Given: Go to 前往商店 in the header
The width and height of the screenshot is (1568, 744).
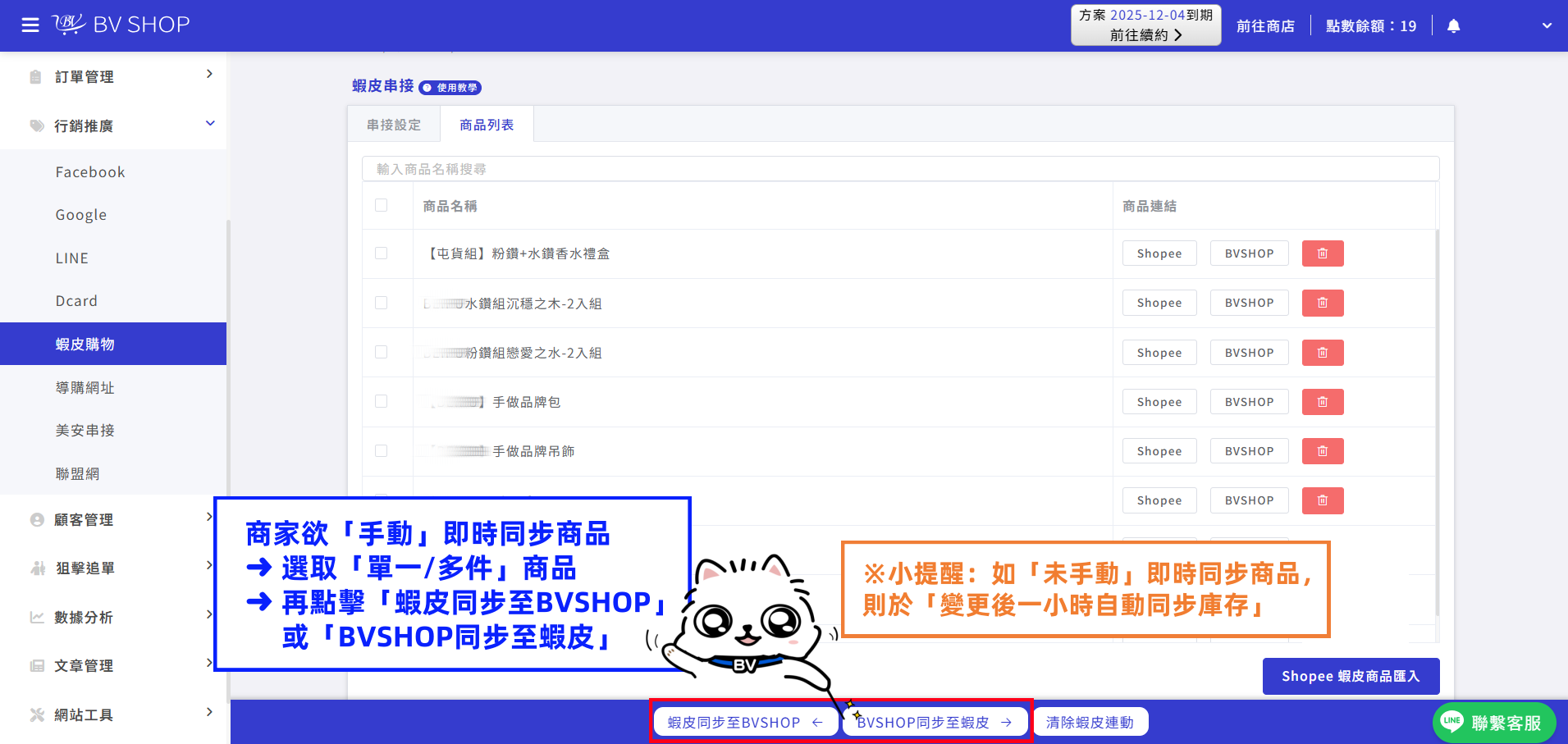Looking at the screenshot, I should [1265, 26].
